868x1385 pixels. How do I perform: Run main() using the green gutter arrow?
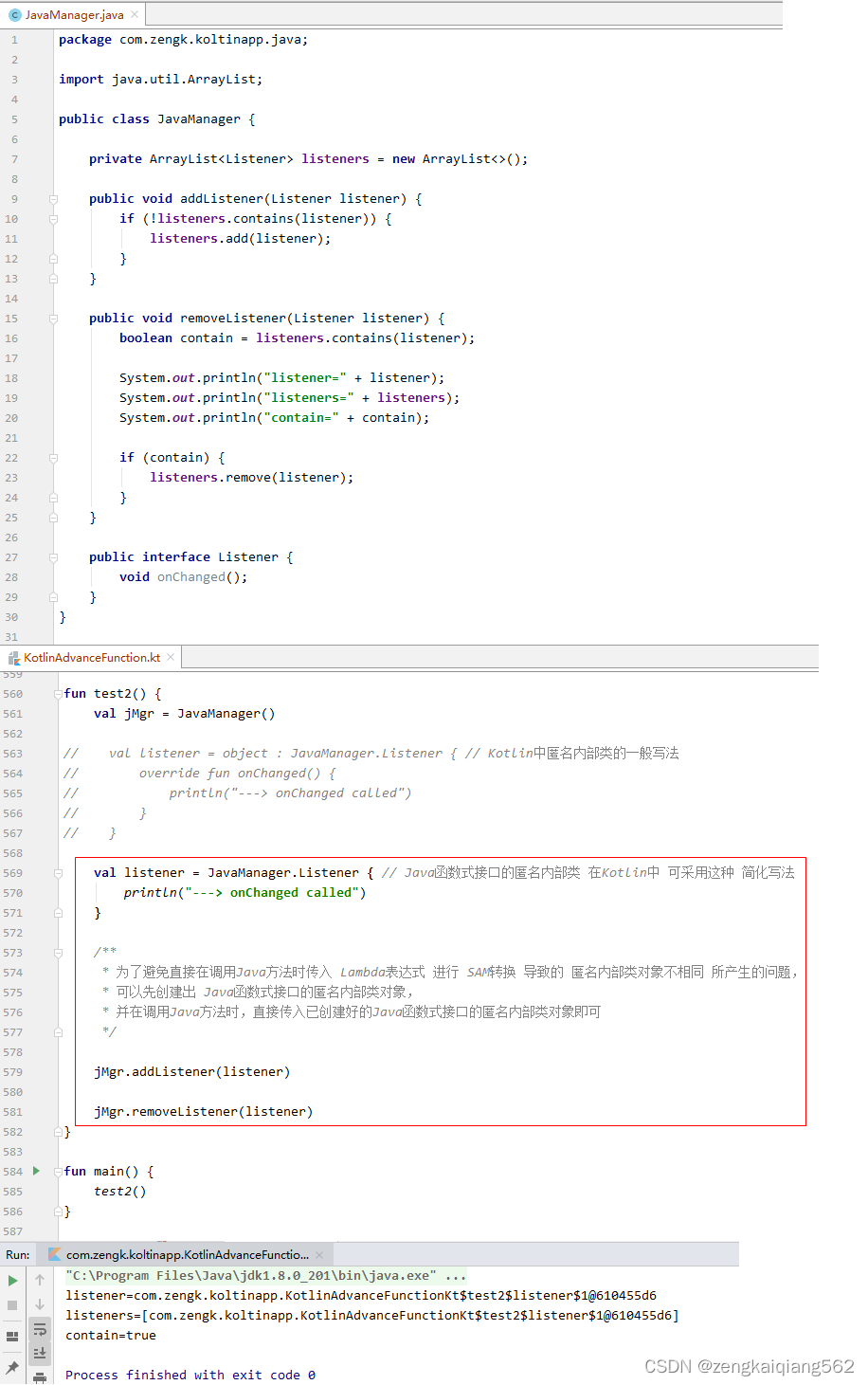pos(36,1171)
